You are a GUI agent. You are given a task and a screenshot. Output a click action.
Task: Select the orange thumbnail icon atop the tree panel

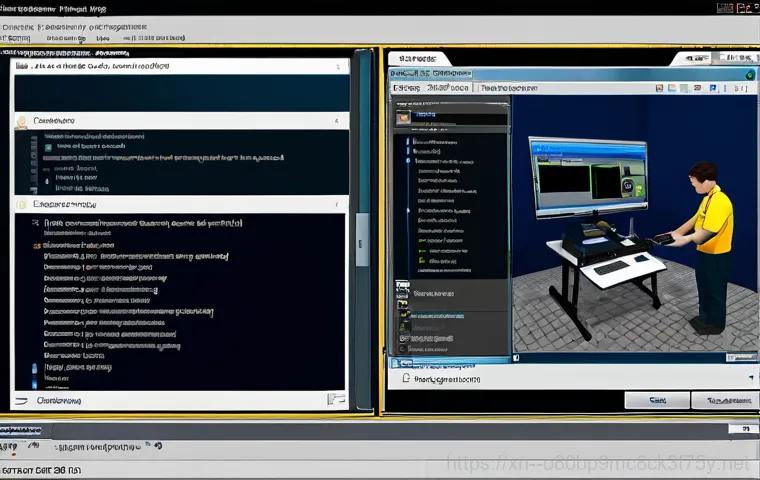coord(403,117)
